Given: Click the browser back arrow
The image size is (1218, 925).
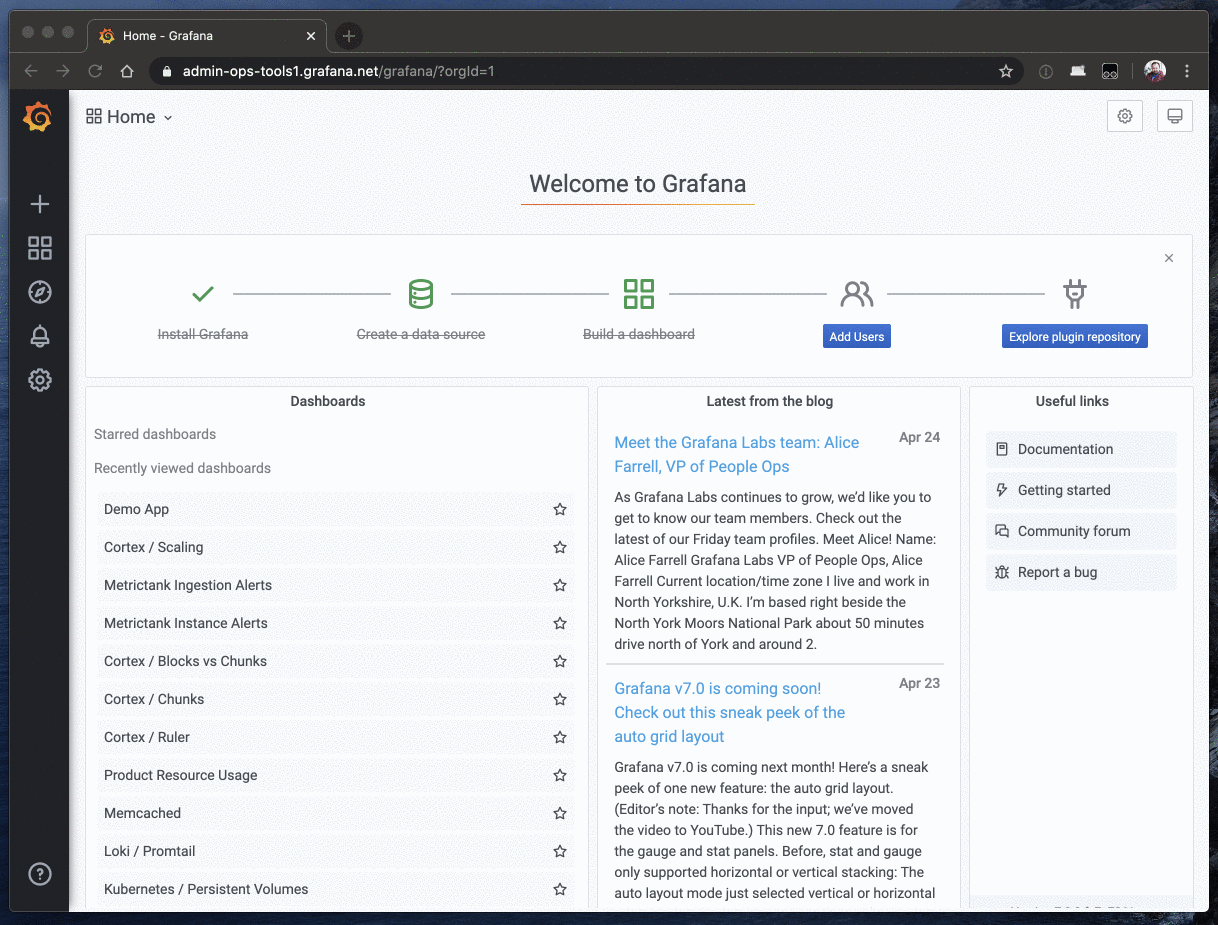Looking at the screenshot, I should 31,71.
